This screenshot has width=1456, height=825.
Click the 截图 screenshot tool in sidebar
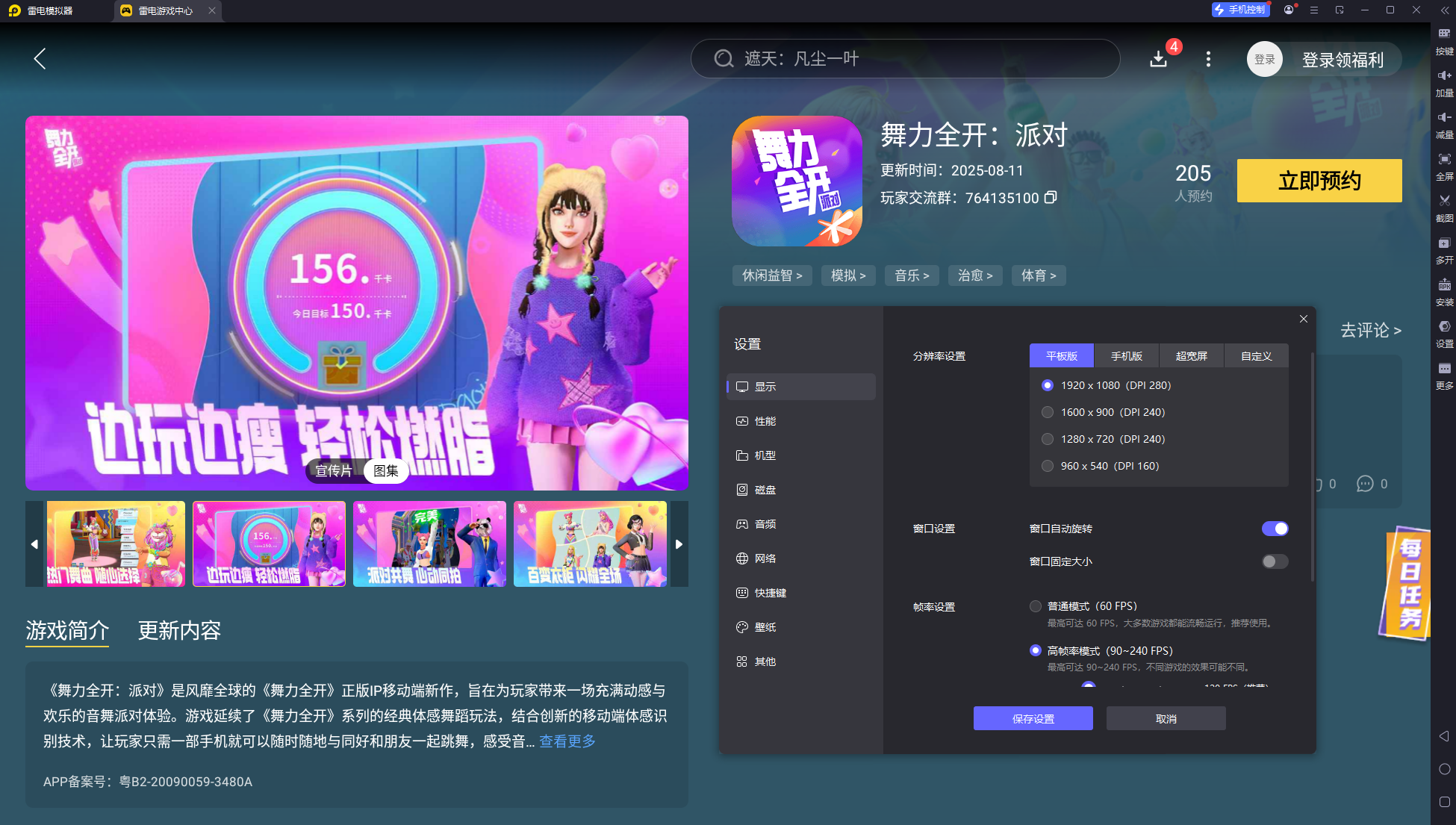pyautogui.click(x=1444, y=203)
